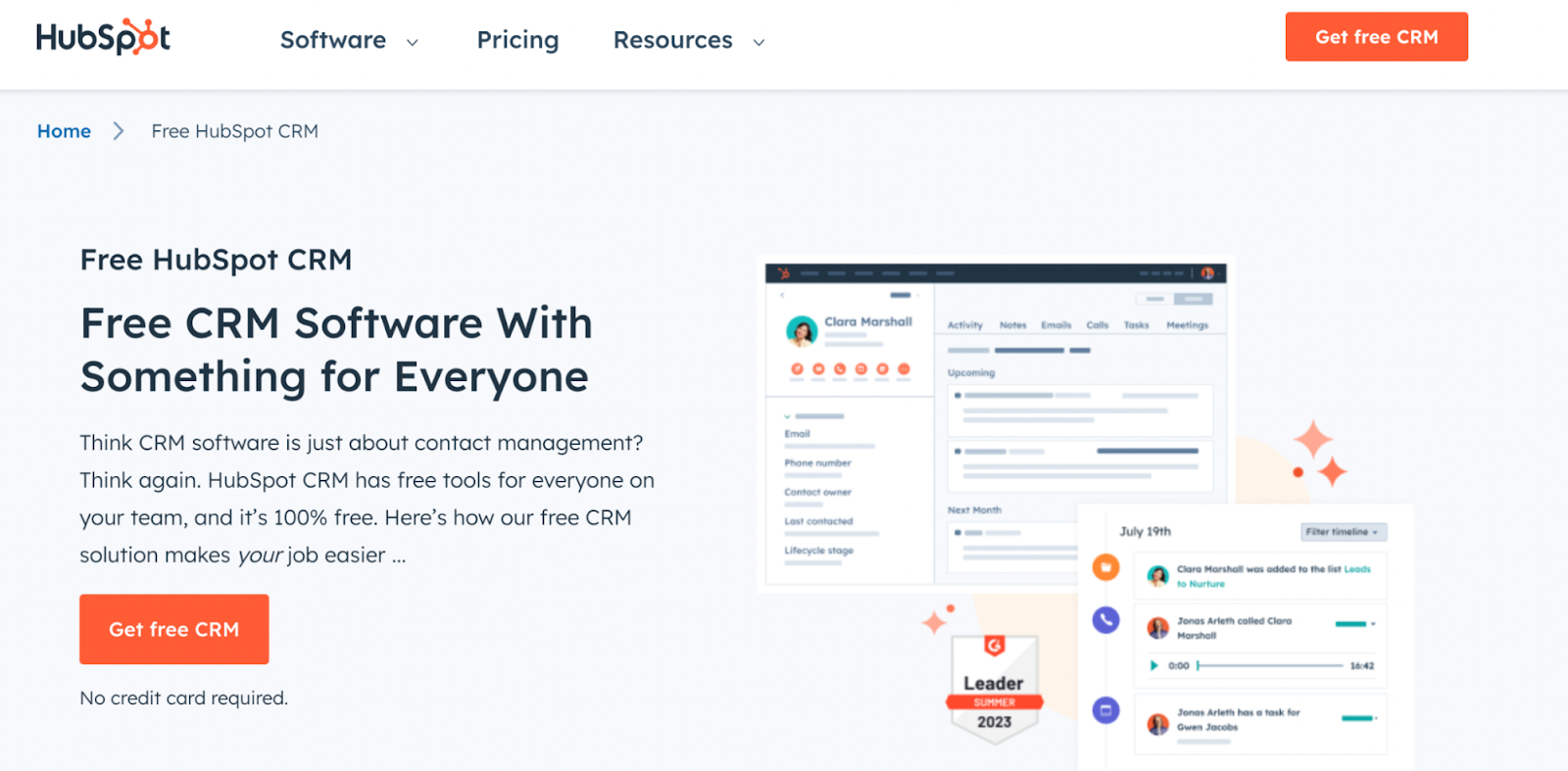Click the Last contacted field label
This screenshot has width=1568, height=771.
(818, 522)
